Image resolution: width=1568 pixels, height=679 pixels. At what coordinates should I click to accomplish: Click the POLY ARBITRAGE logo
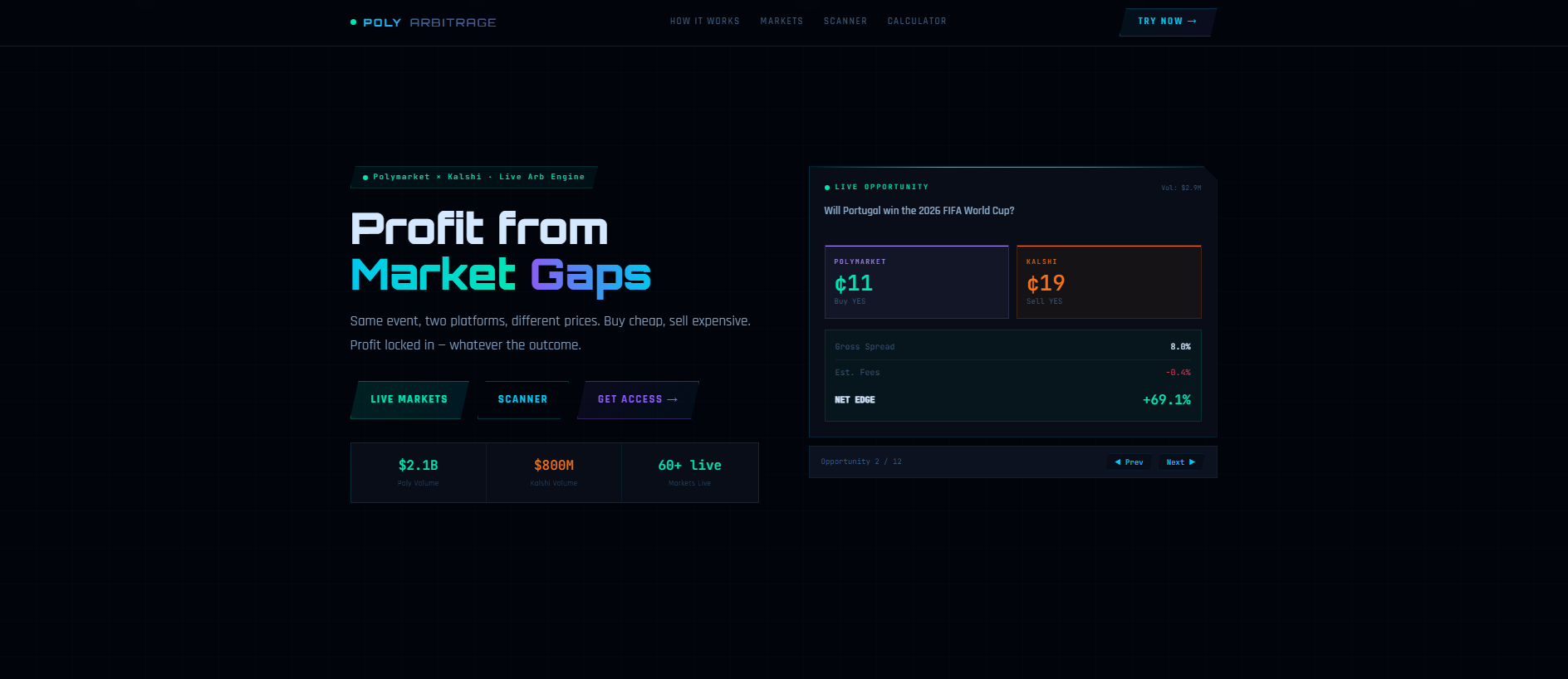tap(424, 22)
